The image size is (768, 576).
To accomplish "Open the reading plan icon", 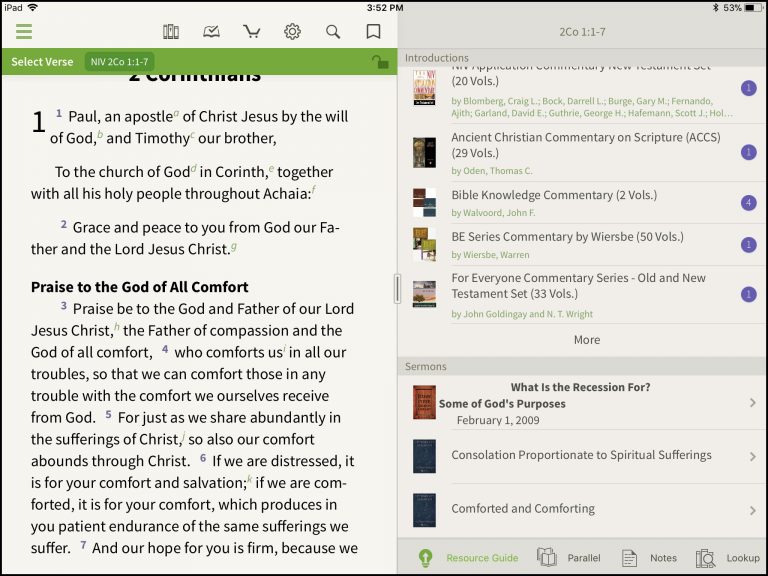I will pos(211,32).
